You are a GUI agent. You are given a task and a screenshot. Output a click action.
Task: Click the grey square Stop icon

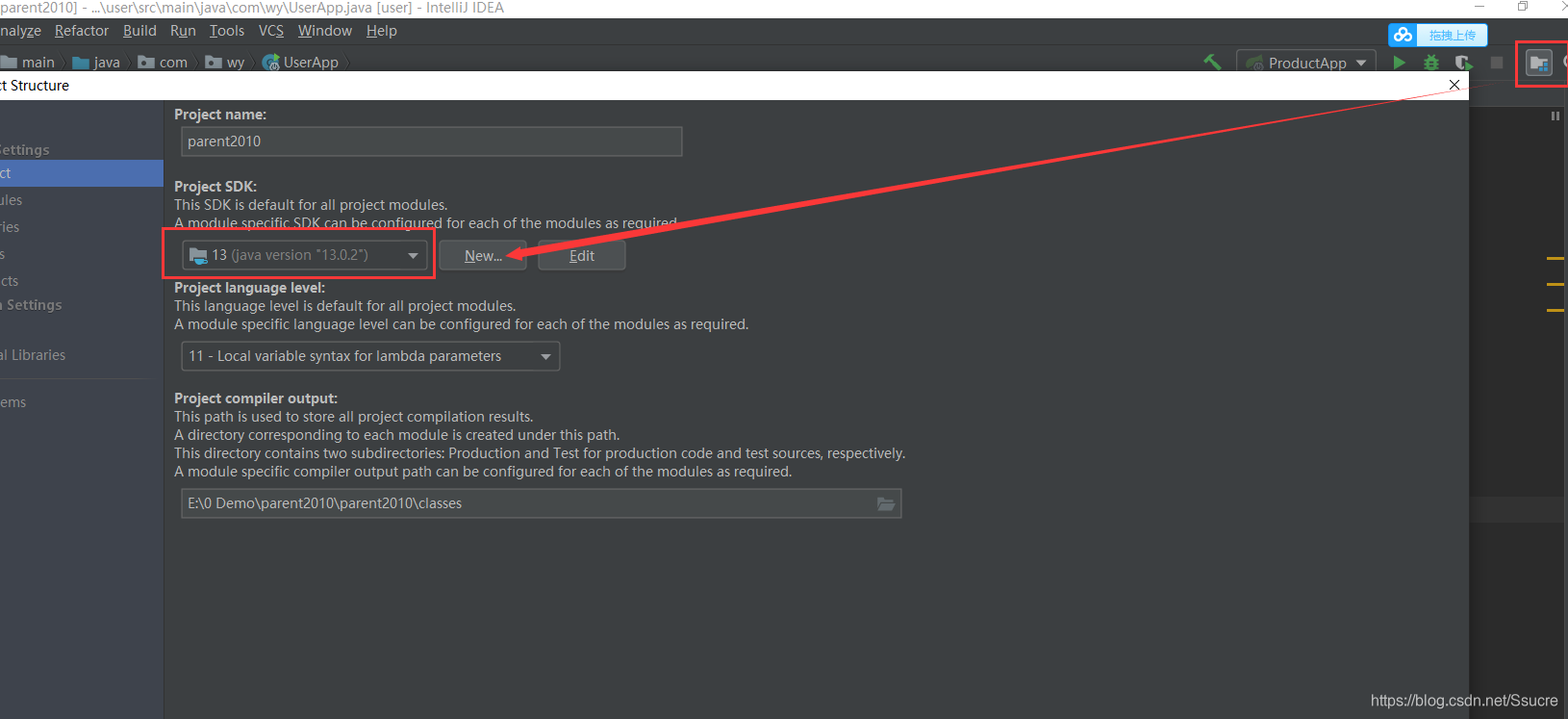click(x=1497, y=63)
